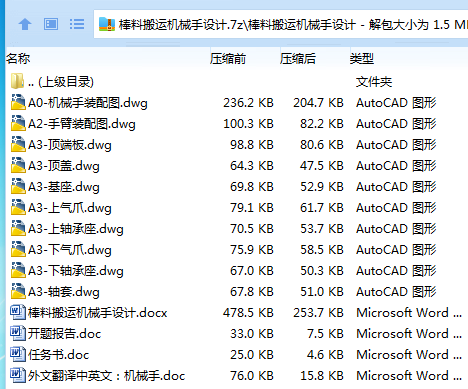
Task: Select the file name 外文翻译中英文：机械手.doc
Action: tap(106, 376)
